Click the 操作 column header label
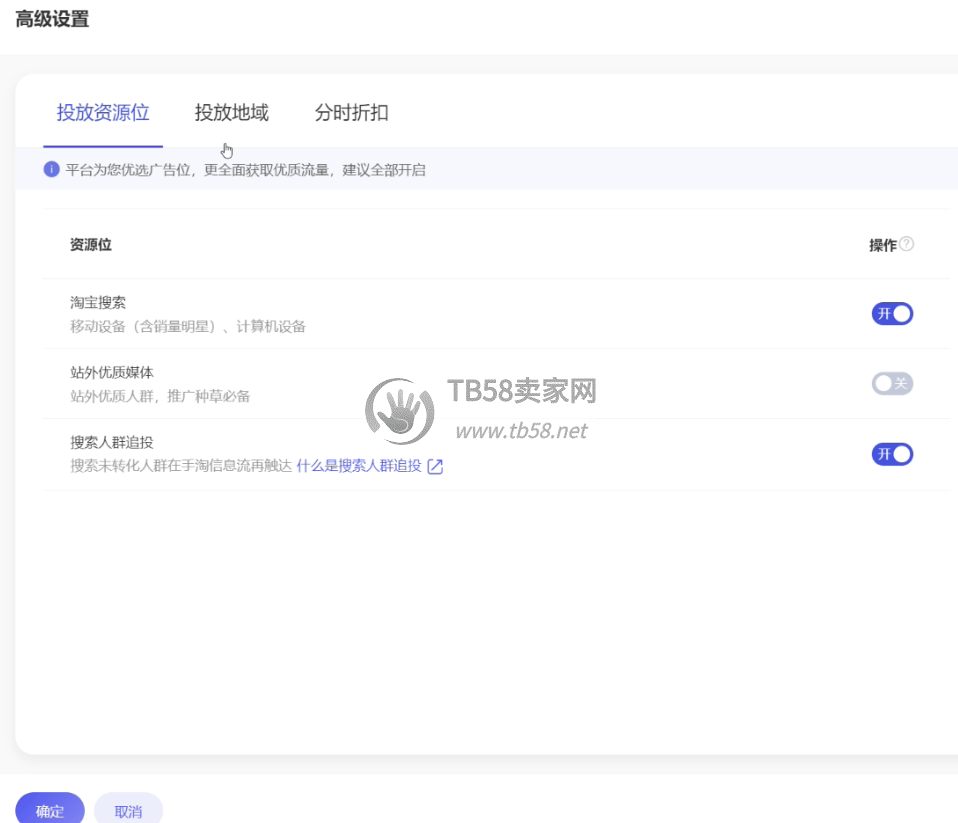The image size is (958, 823). pyautogui.click(x=882, y=245)
